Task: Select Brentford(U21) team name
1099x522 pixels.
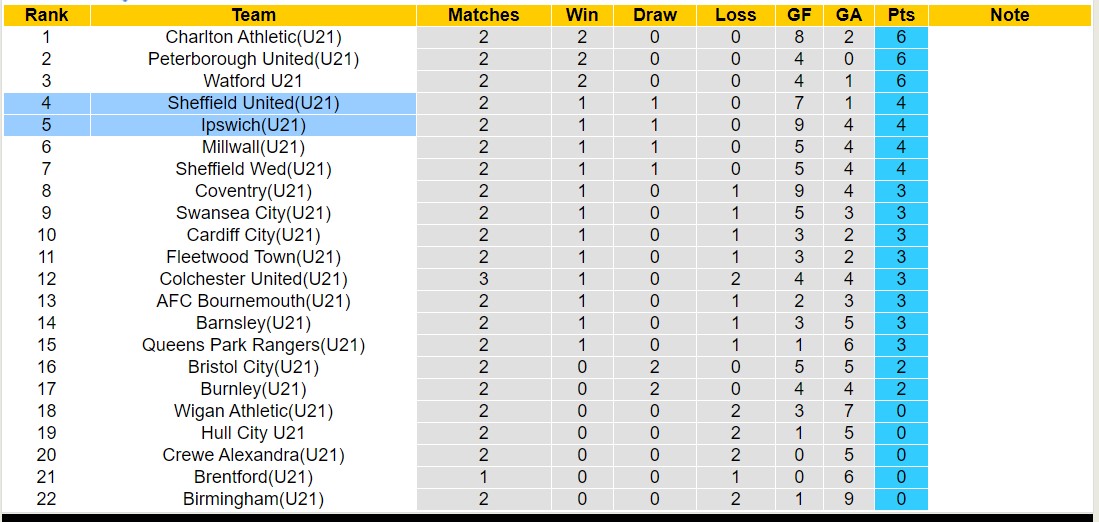Action: pos(253,477)
